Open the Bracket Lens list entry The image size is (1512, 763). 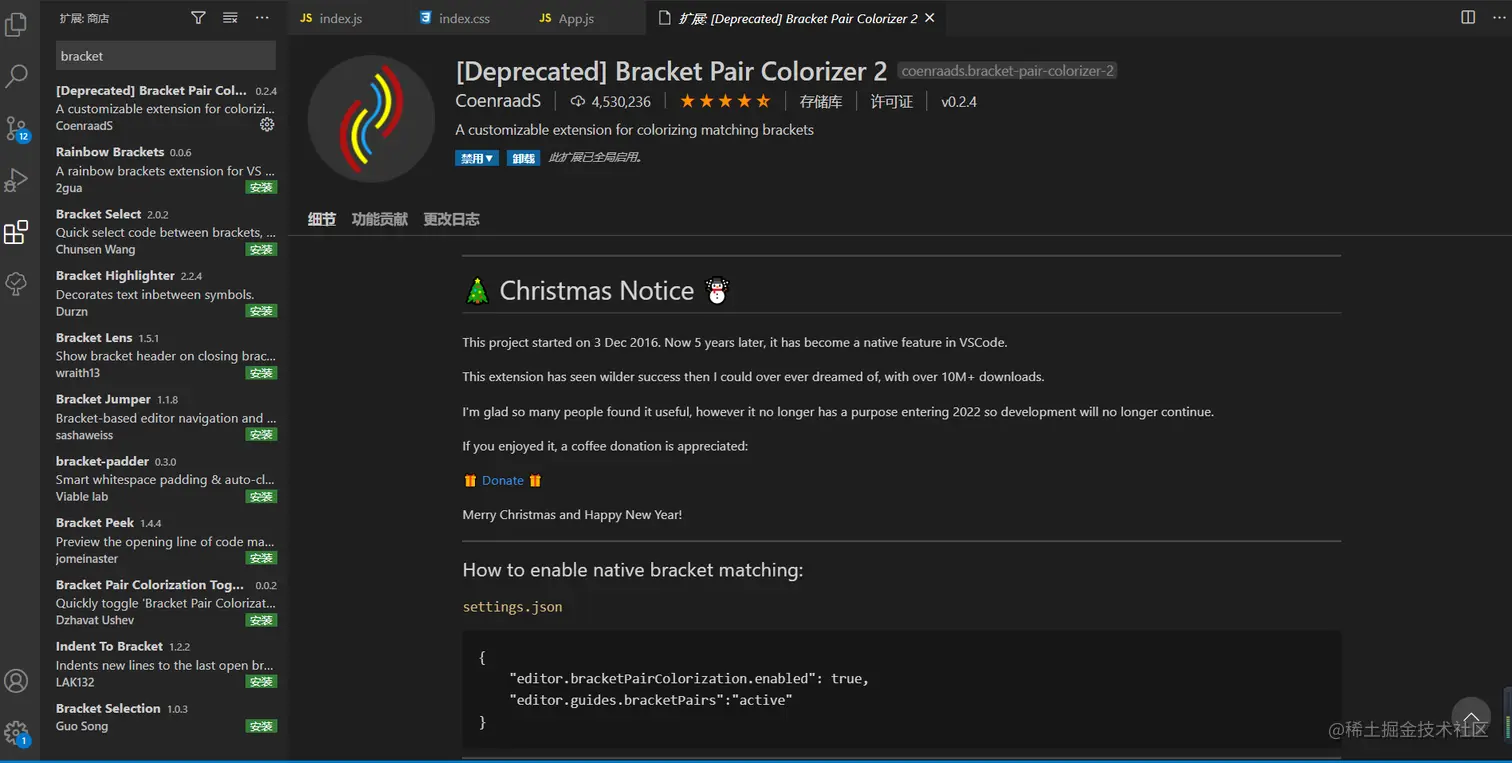166,355
